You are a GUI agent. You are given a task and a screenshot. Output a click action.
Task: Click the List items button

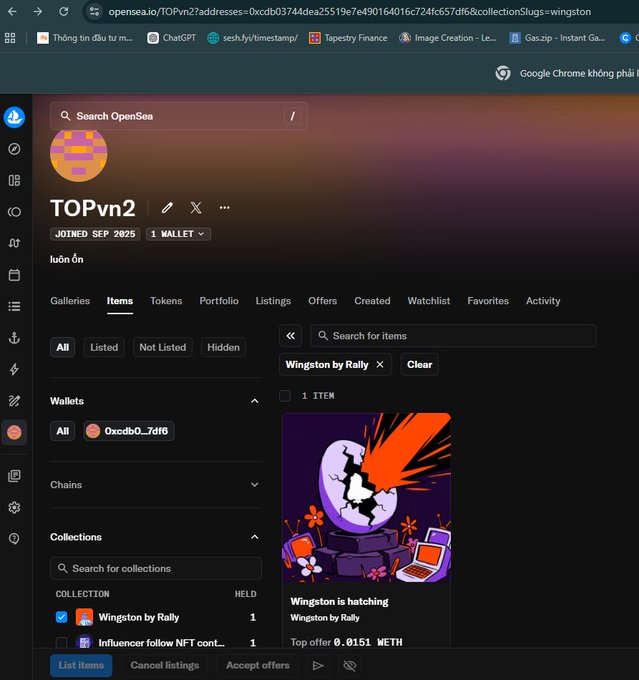pyautogui.click(x=81, y=665)
